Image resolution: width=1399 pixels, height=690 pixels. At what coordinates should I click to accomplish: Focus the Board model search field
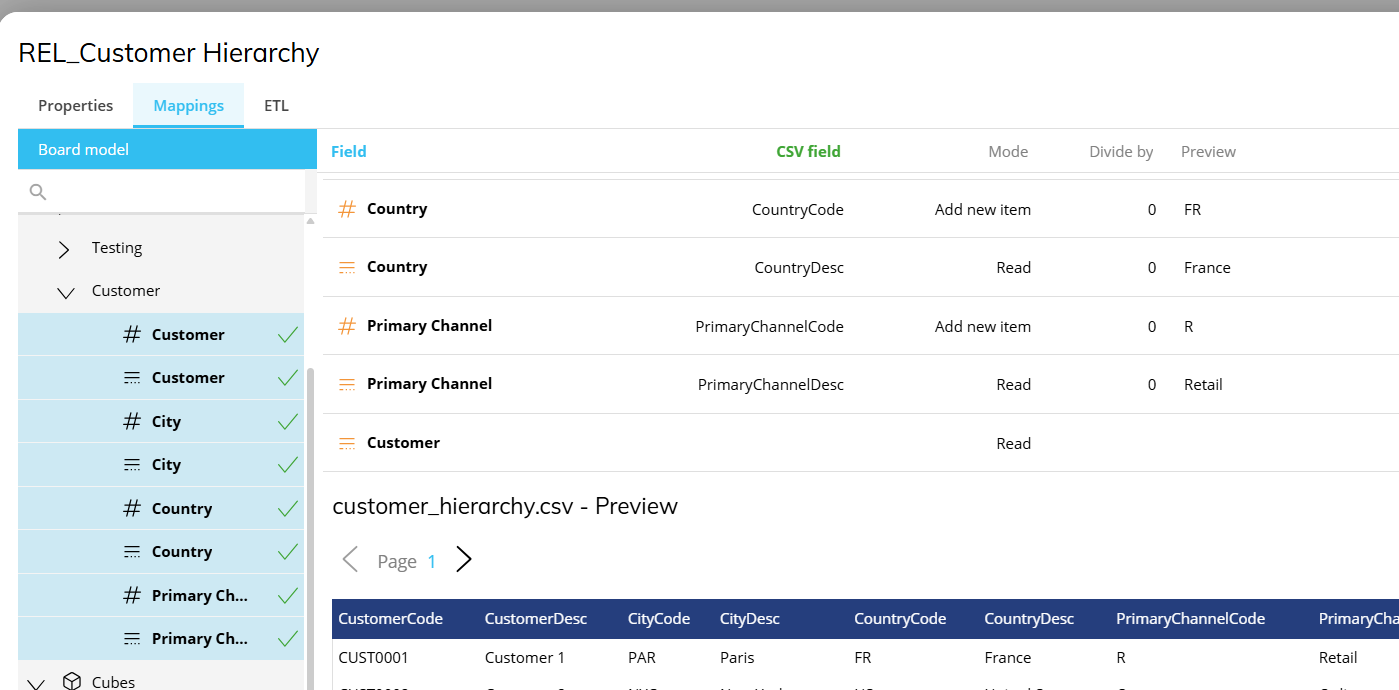[x=162, y=191]
